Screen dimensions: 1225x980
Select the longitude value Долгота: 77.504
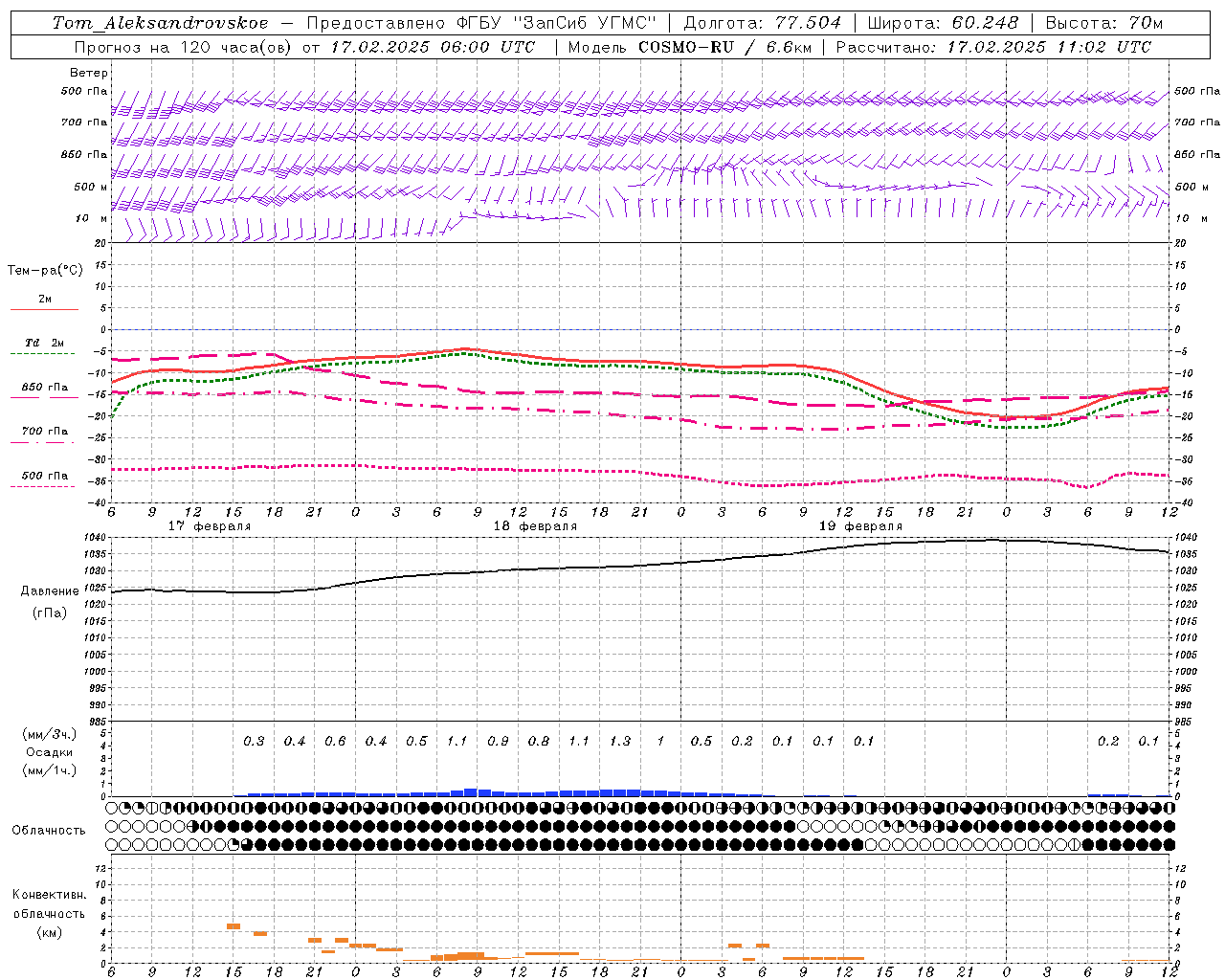click(x=763, y=23)
